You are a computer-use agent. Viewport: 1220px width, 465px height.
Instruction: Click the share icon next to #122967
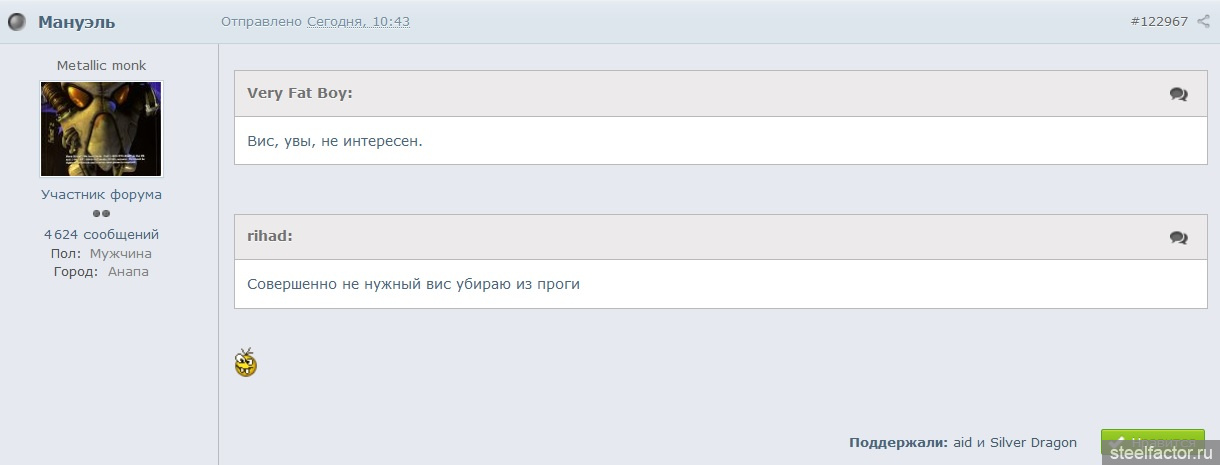coord(1203,21)
